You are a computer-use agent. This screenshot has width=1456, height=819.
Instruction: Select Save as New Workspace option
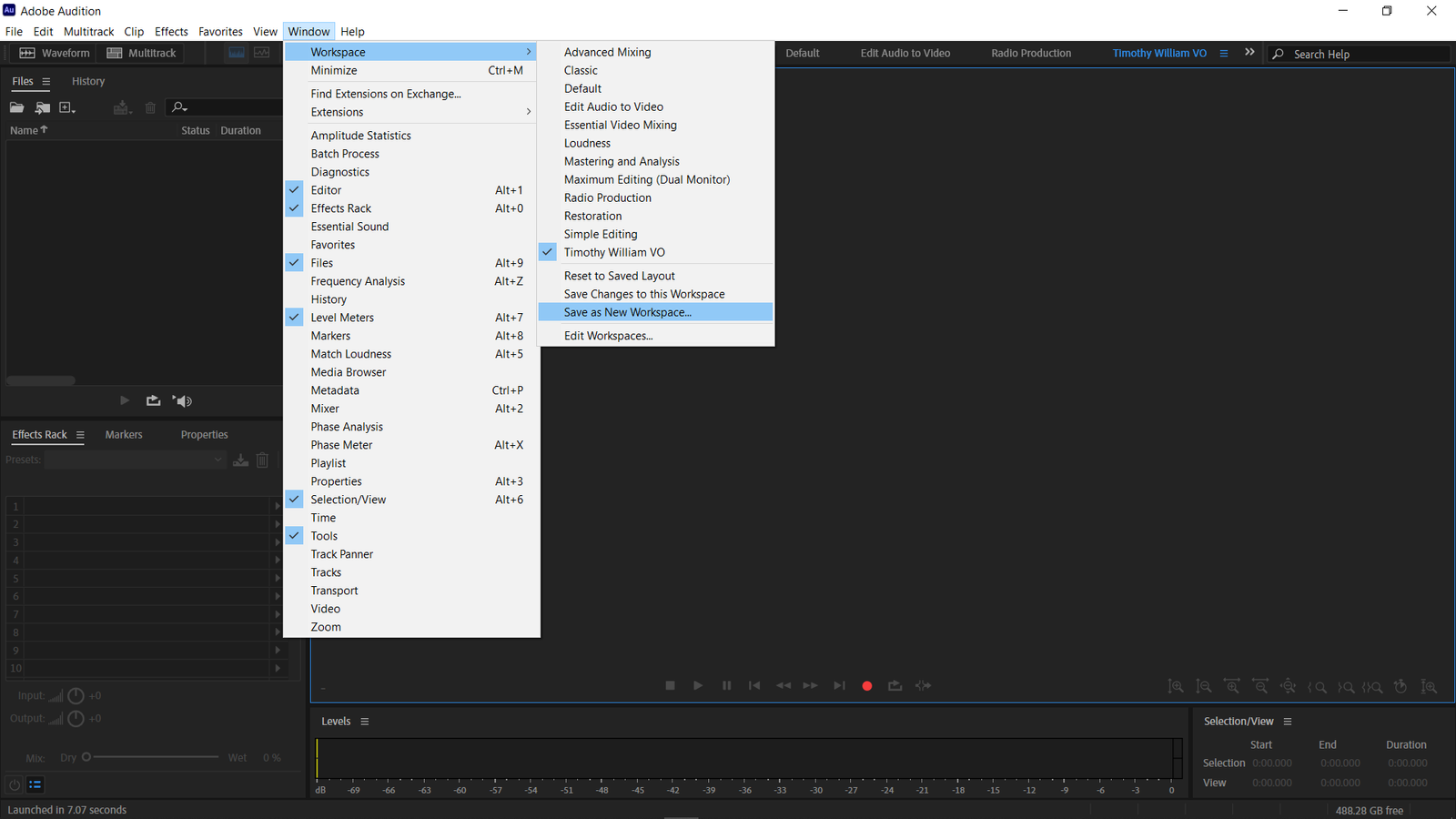pos(627,311)
